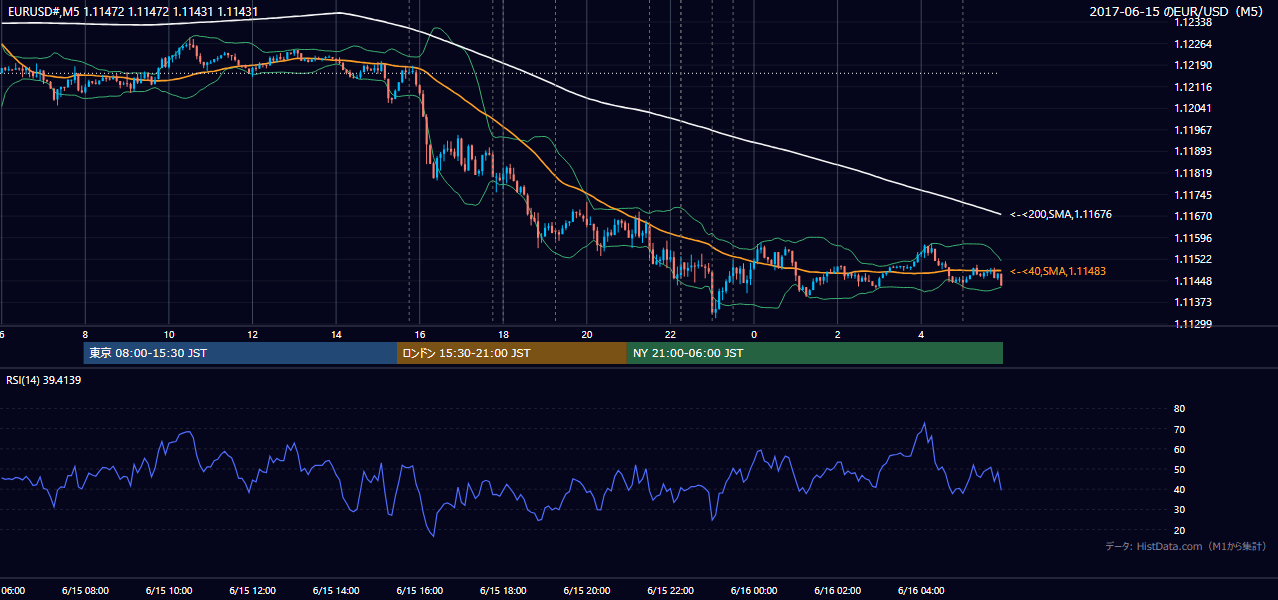Select the 200 SMA label 1.11676
Screen dimensions: 1278x600
click(x=1061, y=214)
